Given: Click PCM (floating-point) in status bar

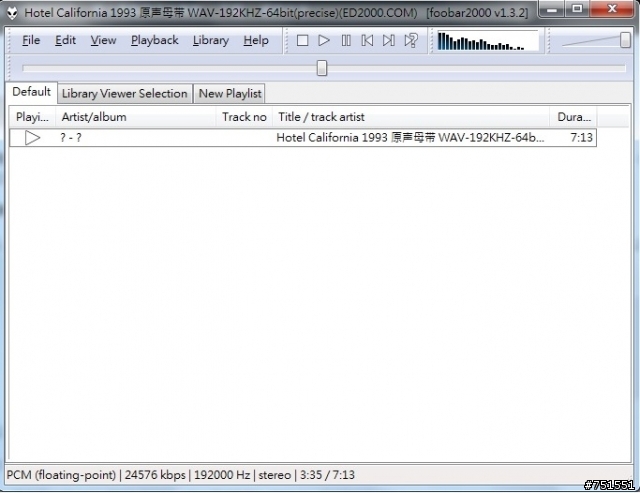Looking at the screenshot, I should click(61, 475).
